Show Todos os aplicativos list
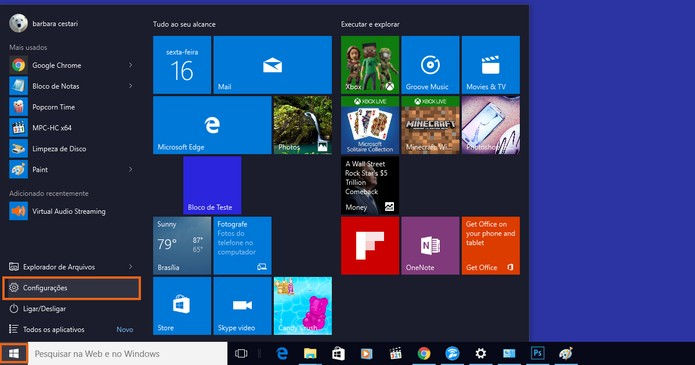This screenshot has width=695, height=365. click(71, 330)
